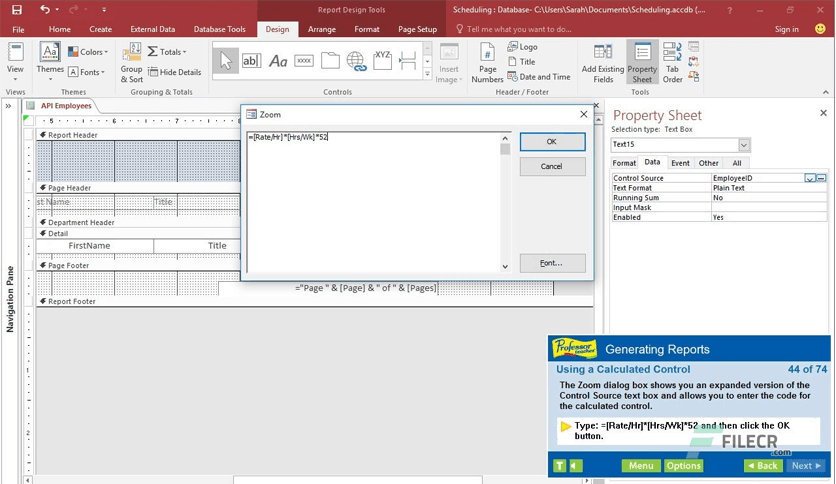Switch to the Arrange ribbon tab
This screenshot has width=836, height=484.
(321, 29)
